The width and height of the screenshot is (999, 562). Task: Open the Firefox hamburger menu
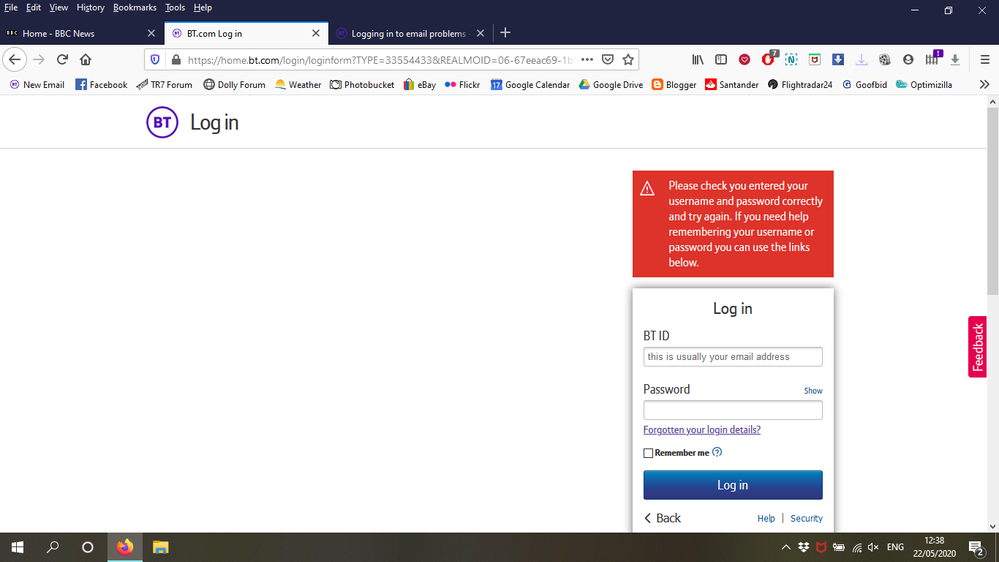point(984,60)
